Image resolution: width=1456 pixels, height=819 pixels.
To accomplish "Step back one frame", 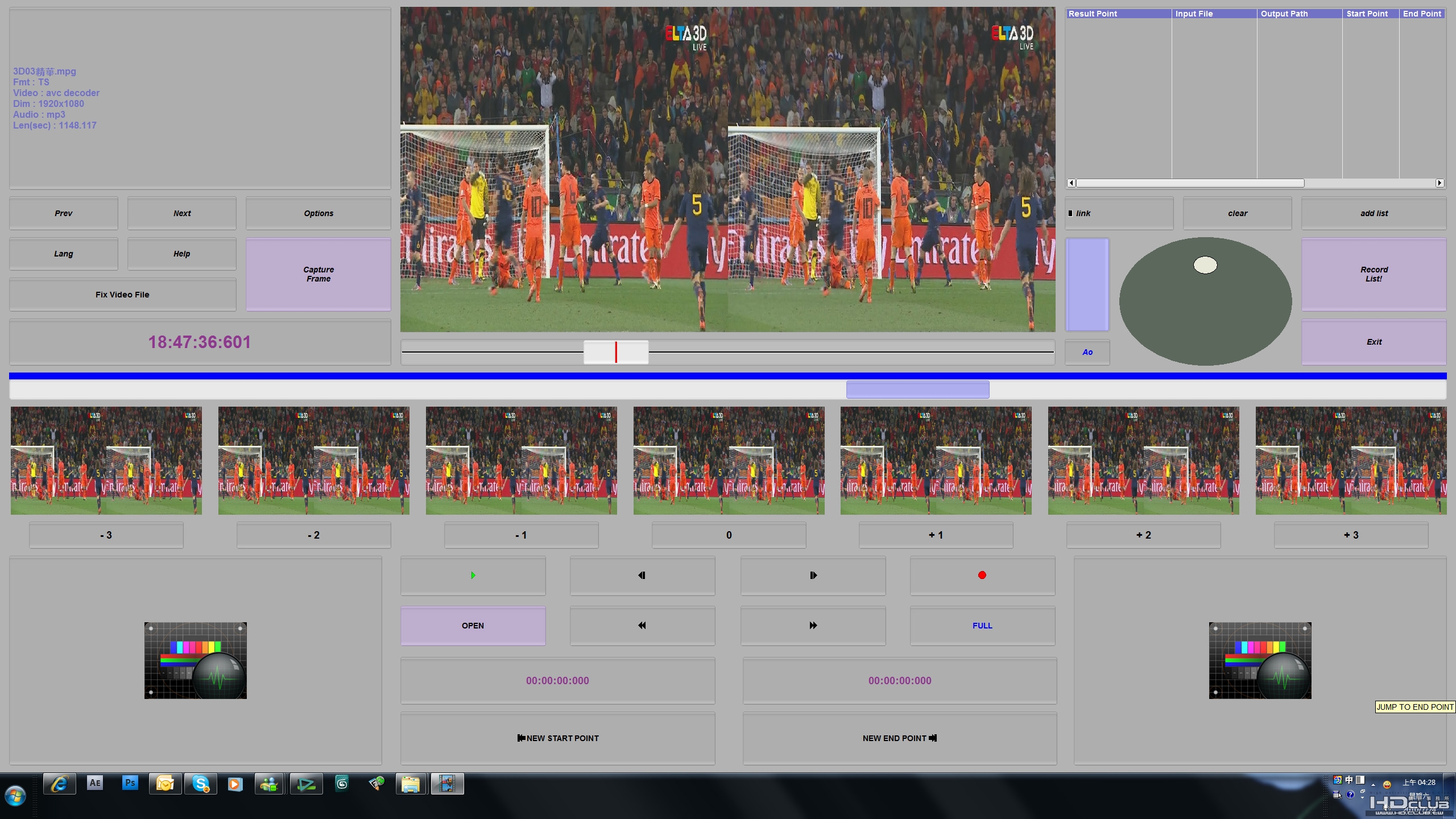I will coord(642,576).
